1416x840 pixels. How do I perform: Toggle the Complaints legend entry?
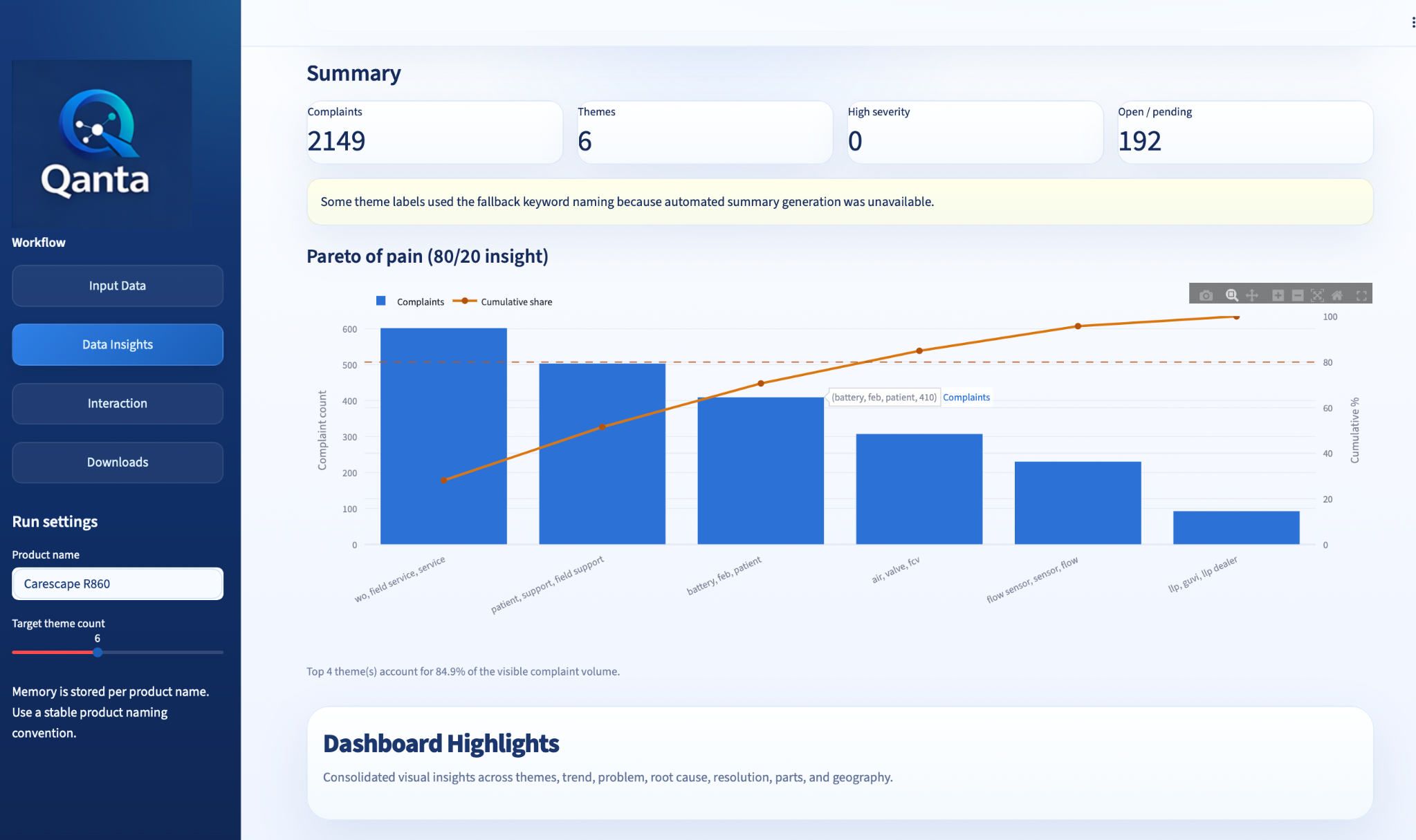[410, 301]
